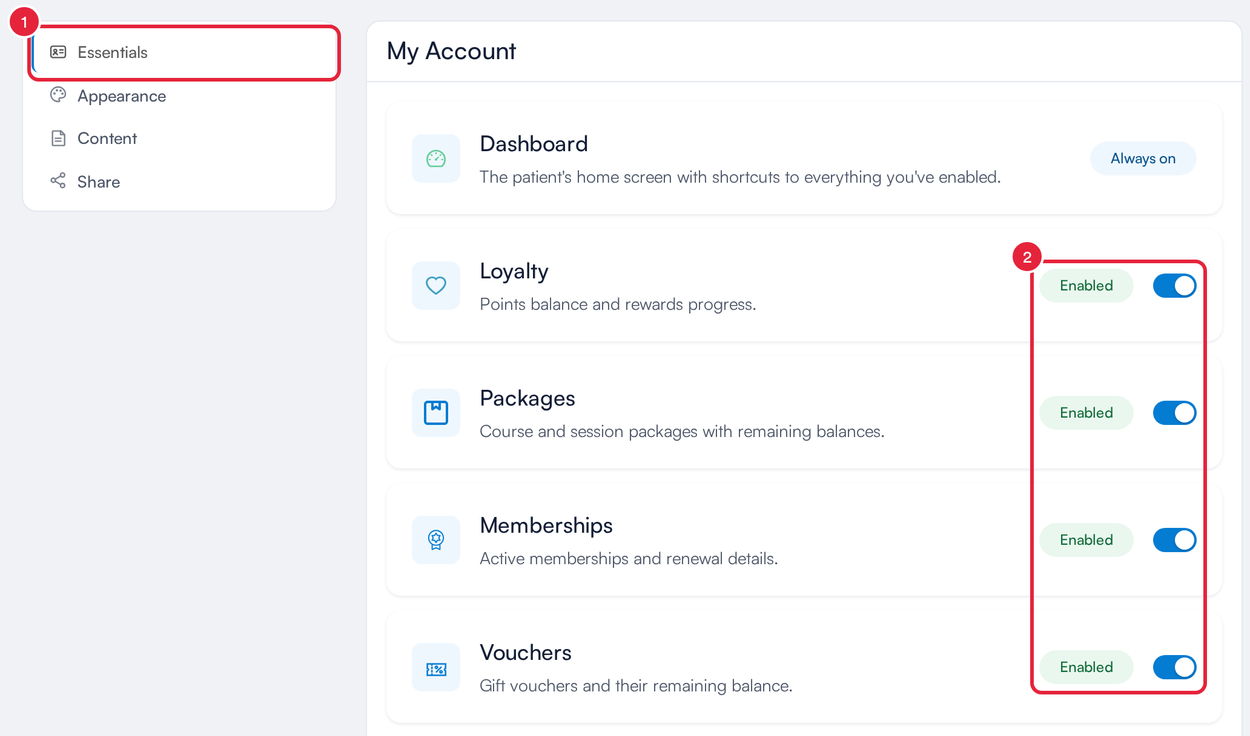This screenshot has height=736, width=1250.
Task: Click the Enabled badge for Packages
Action: click(1086, 412)
